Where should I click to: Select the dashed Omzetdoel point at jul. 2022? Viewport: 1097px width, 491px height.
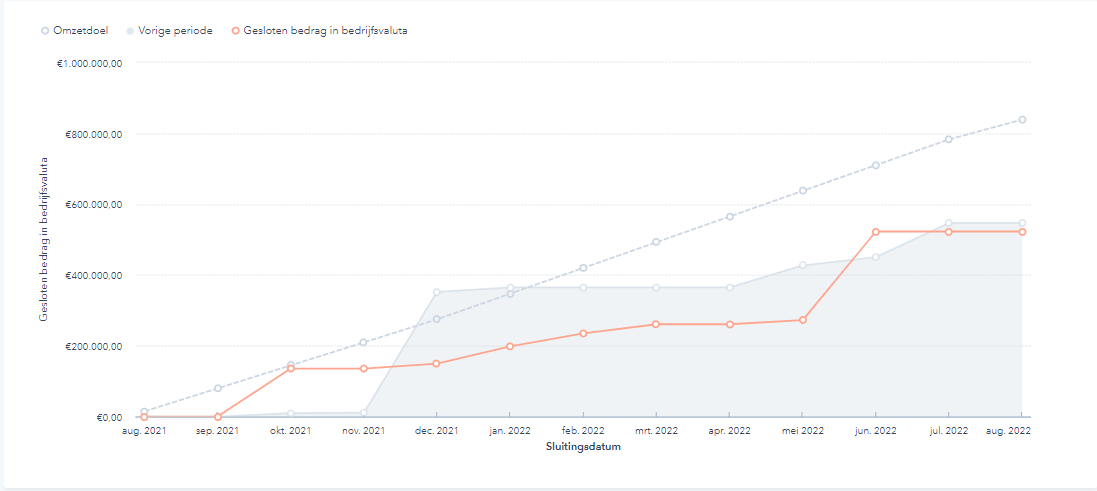pos(949,139)
